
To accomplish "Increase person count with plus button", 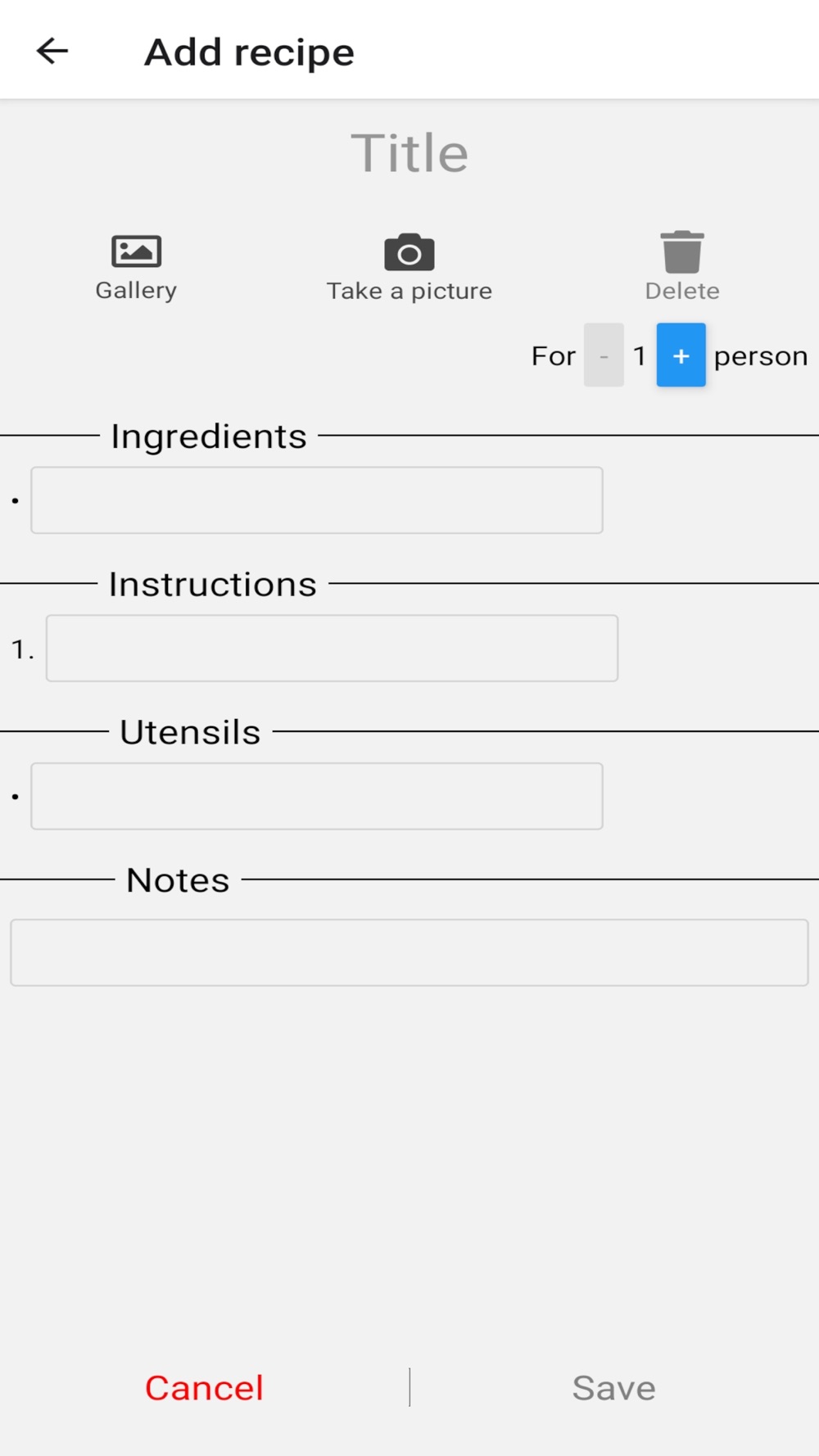I will coord(681,355).
